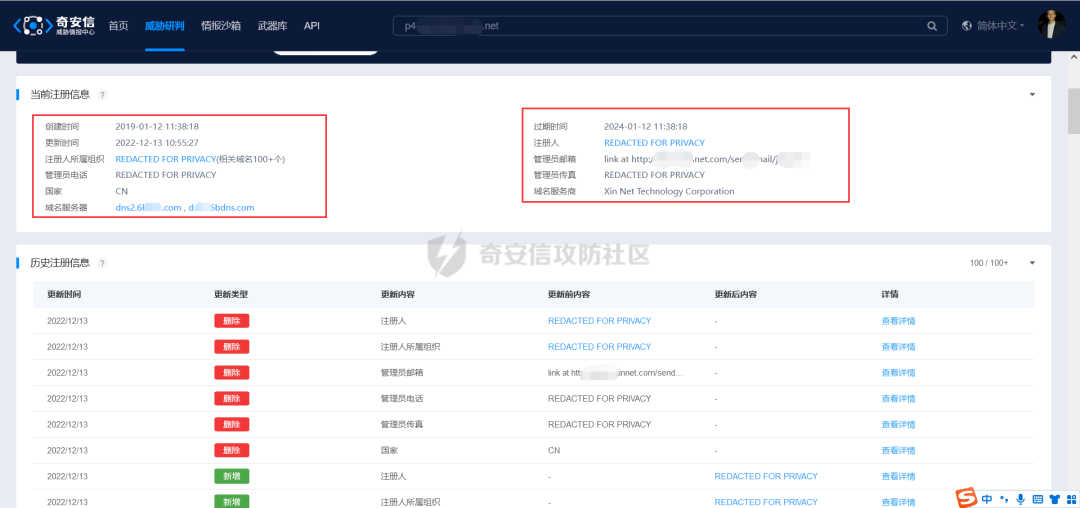Open 注册人所属组织 REDACTED FOR PRIVACY link

(165, 159)
